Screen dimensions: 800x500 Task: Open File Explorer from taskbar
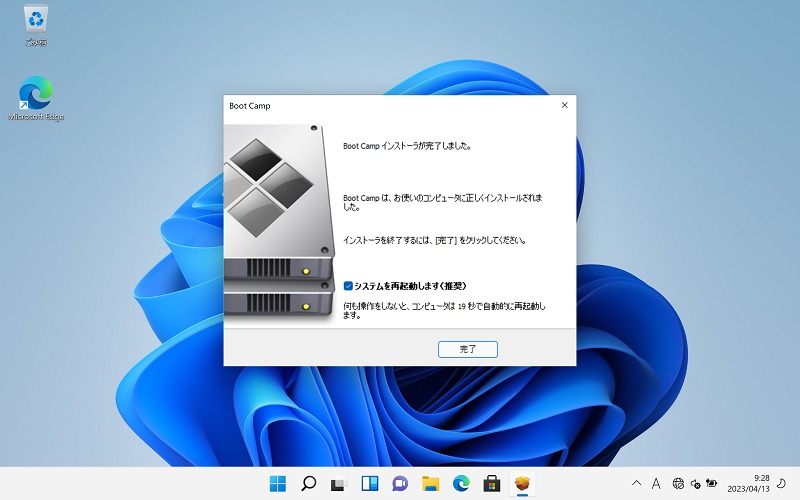(x=431, y=483)
